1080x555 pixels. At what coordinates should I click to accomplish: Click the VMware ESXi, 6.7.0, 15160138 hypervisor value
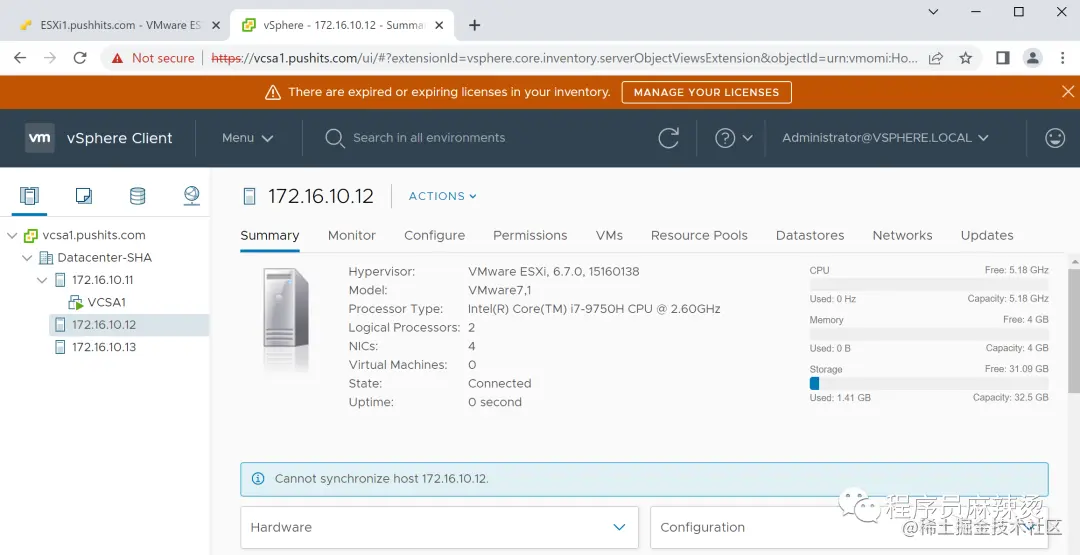(x=554, y=271)
